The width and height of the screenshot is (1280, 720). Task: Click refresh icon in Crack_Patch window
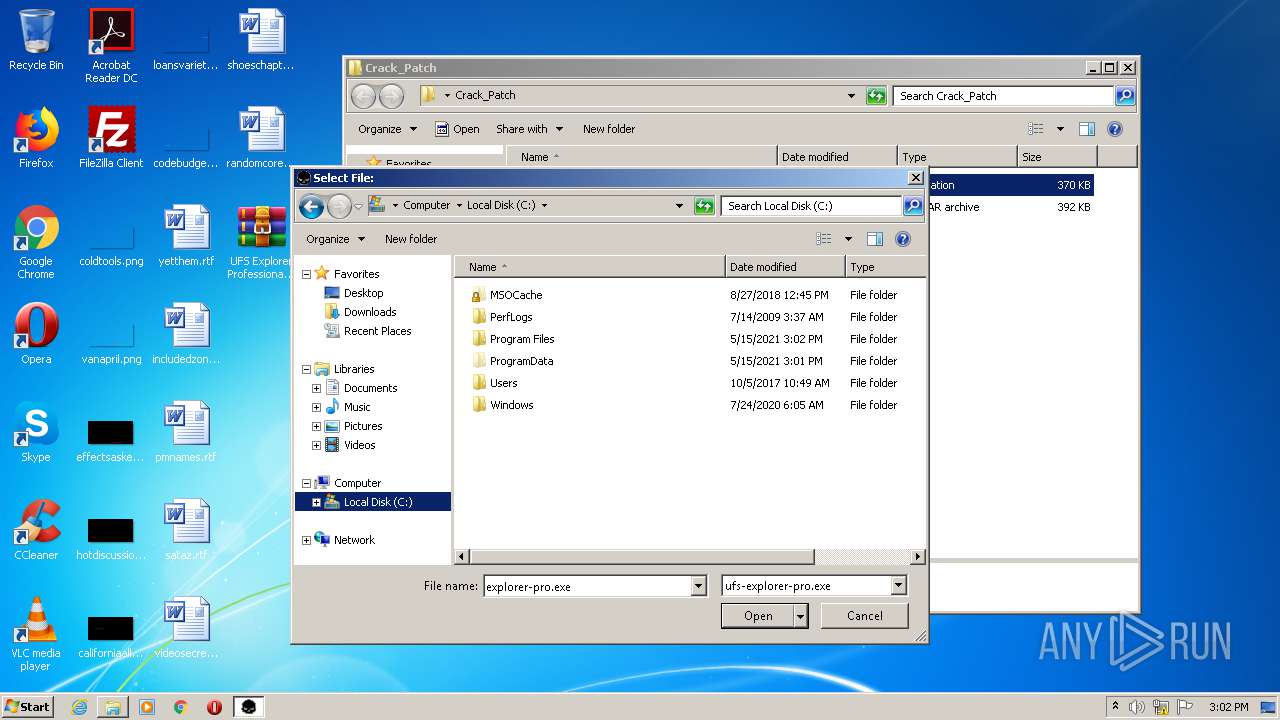coord(876,96)
